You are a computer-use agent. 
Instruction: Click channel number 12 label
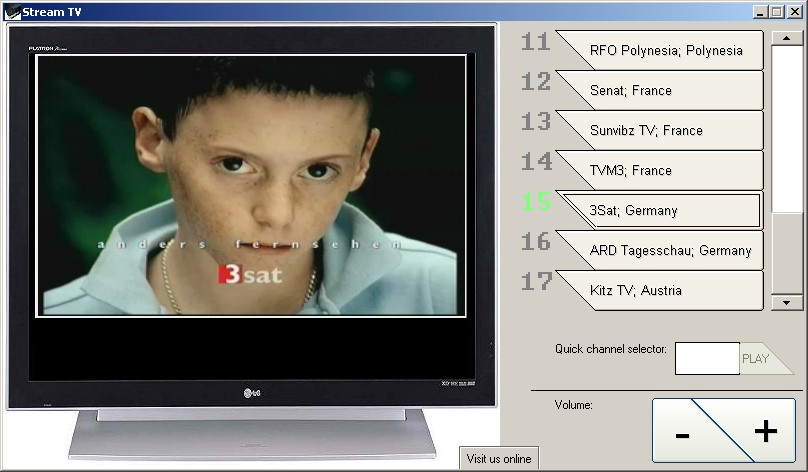(x=536, y=81)
